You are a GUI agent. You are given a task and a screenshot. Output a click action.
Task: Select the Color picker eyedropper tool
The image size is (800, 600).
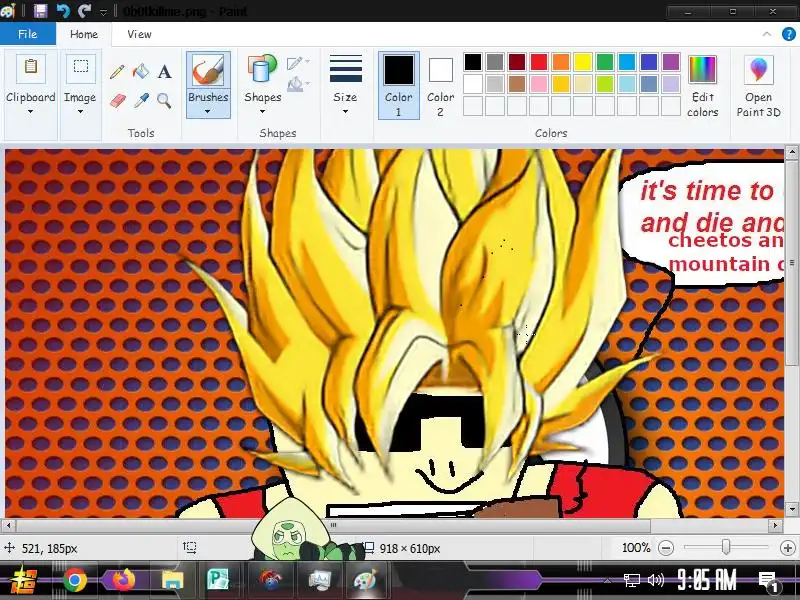(141, 100)
